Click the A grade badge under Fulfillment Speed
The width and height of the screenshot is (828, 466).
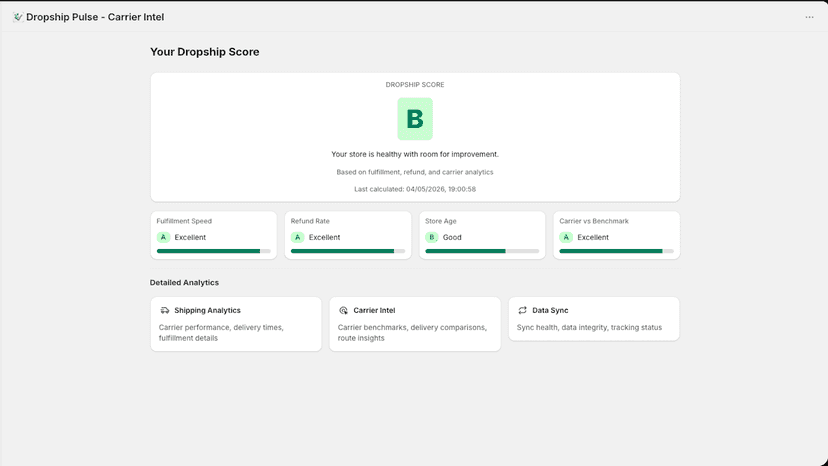(x=163, y=237)
